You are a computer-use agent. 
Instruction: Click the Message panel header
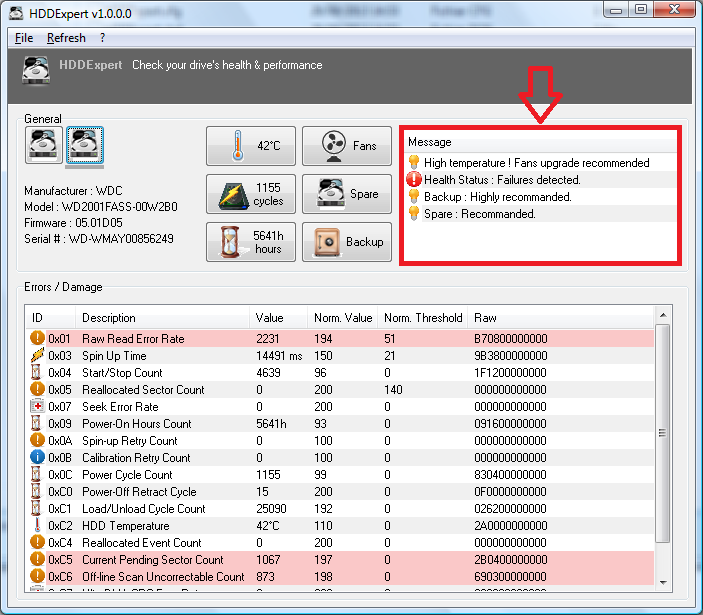pos(540,142)
